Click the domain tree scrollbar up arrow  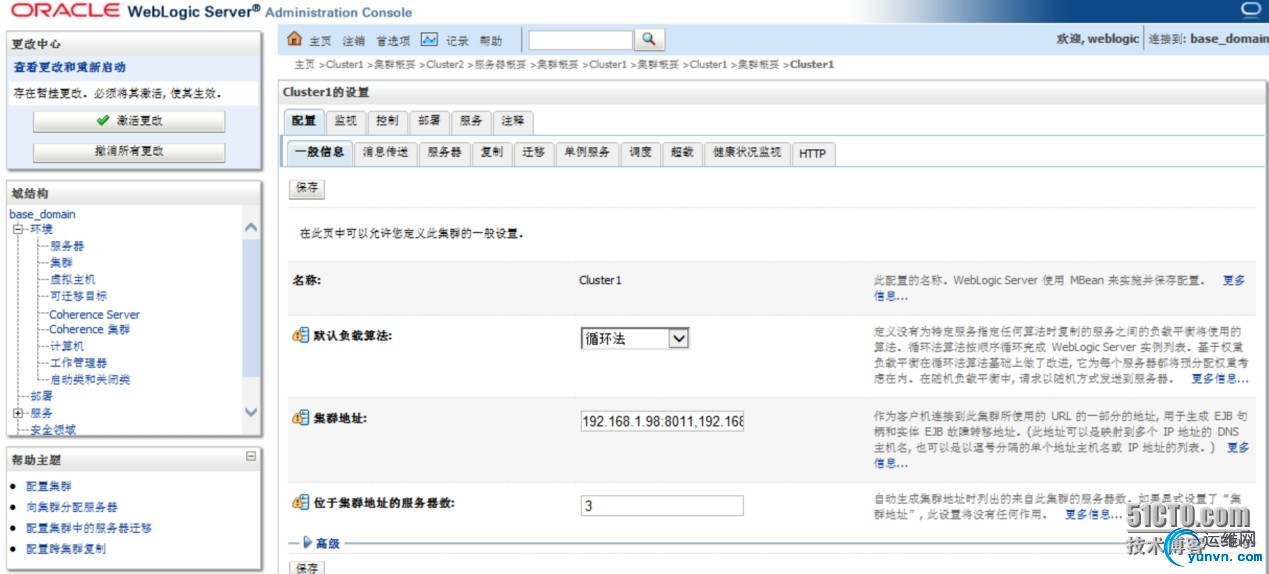pos(251,227)
